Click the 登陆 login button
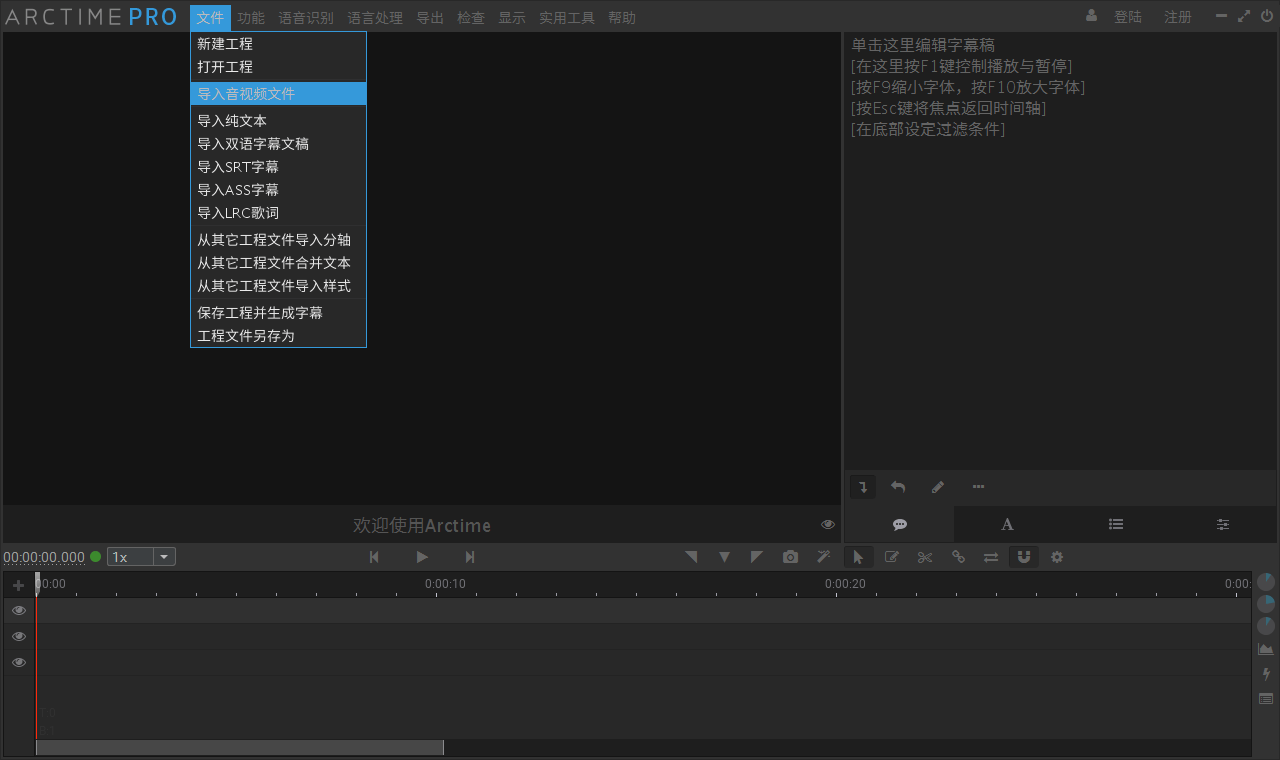Viewport: 1280px width, 760px height. [x=1128, y=17]
